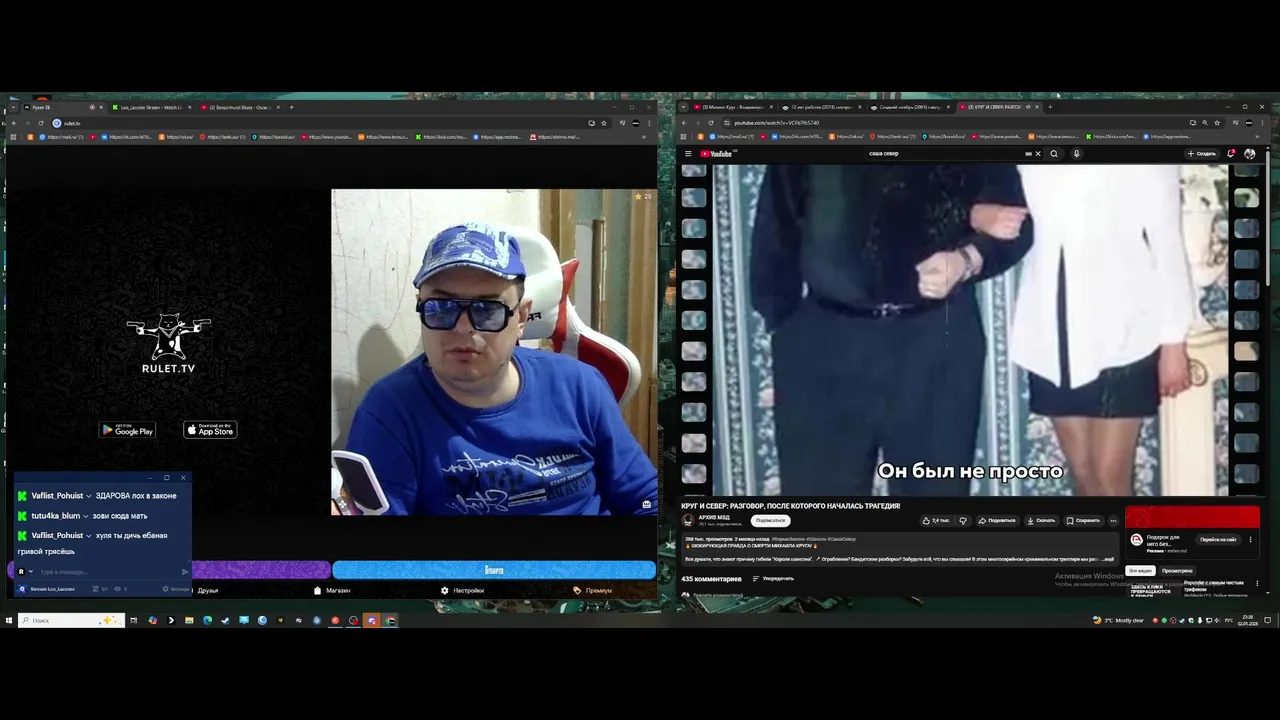Open the notification center icon
The width and height of the screenshot is (1280, 720).
[x=1268, y=620]
